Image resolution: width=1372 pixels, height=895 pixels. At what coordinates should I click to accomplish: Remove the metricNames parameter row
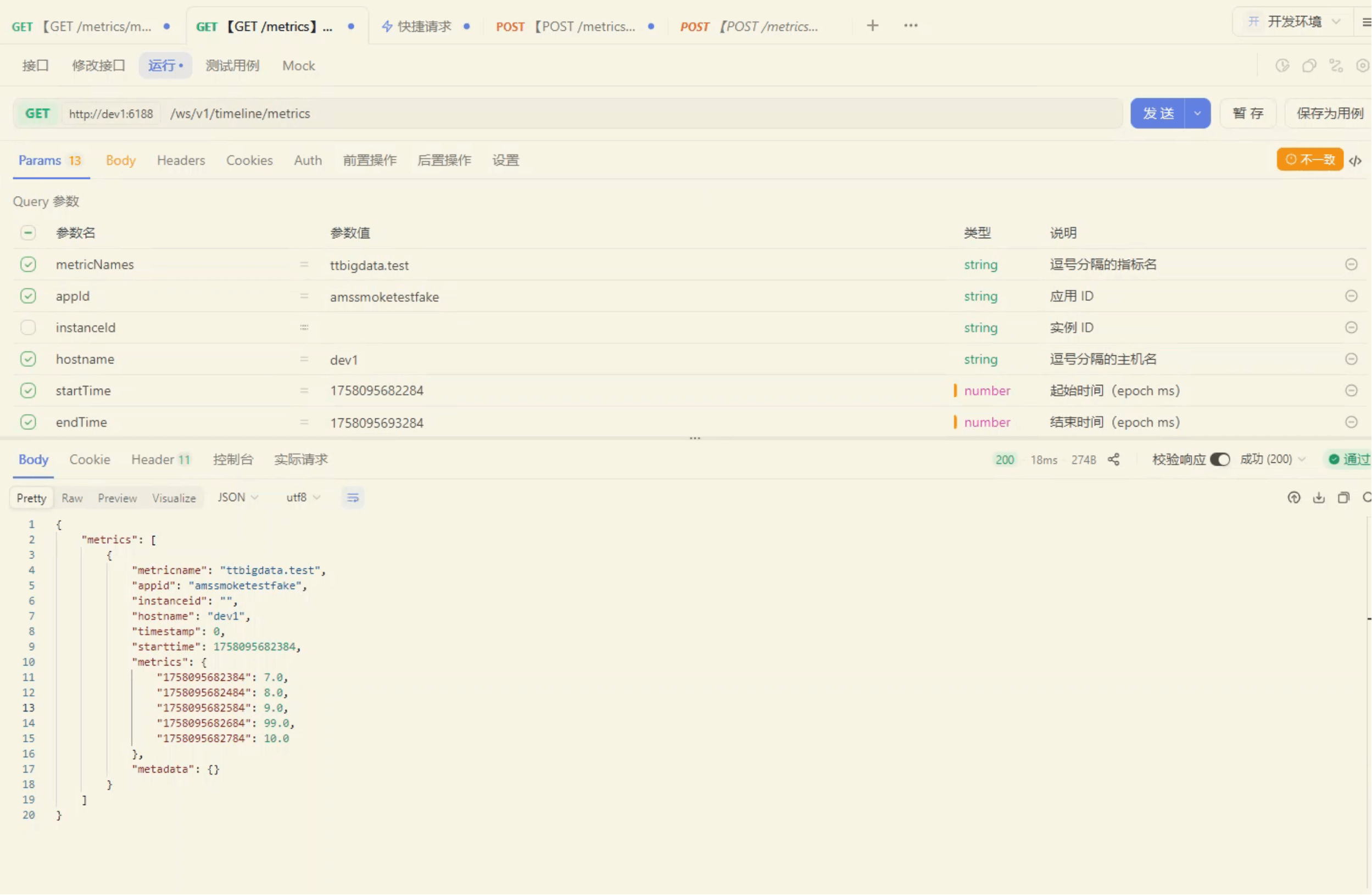[1351, 265]
